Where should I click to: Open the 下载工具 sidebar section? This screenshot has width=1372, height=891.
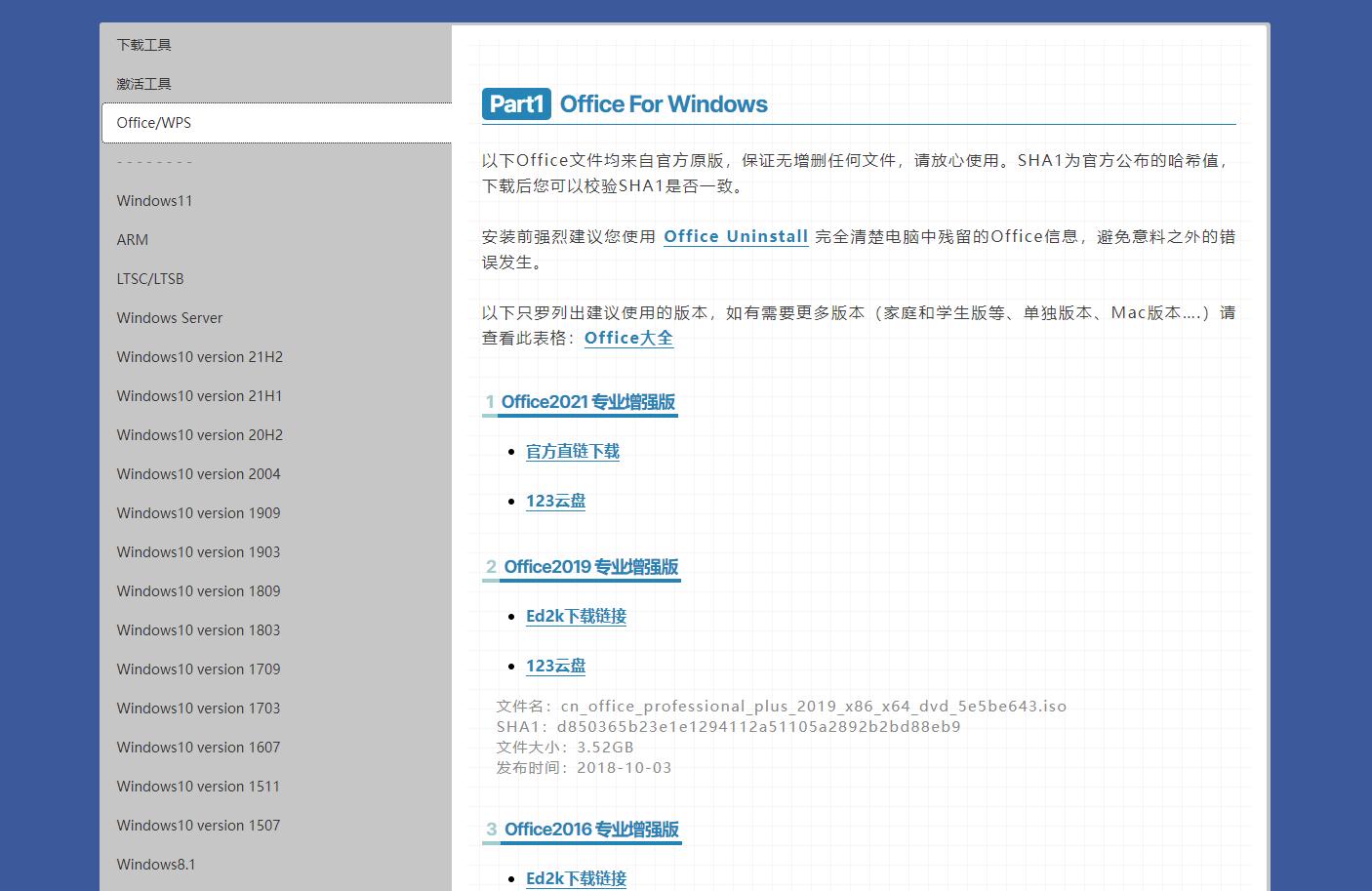pyautogui.click(x=143, y=44)
